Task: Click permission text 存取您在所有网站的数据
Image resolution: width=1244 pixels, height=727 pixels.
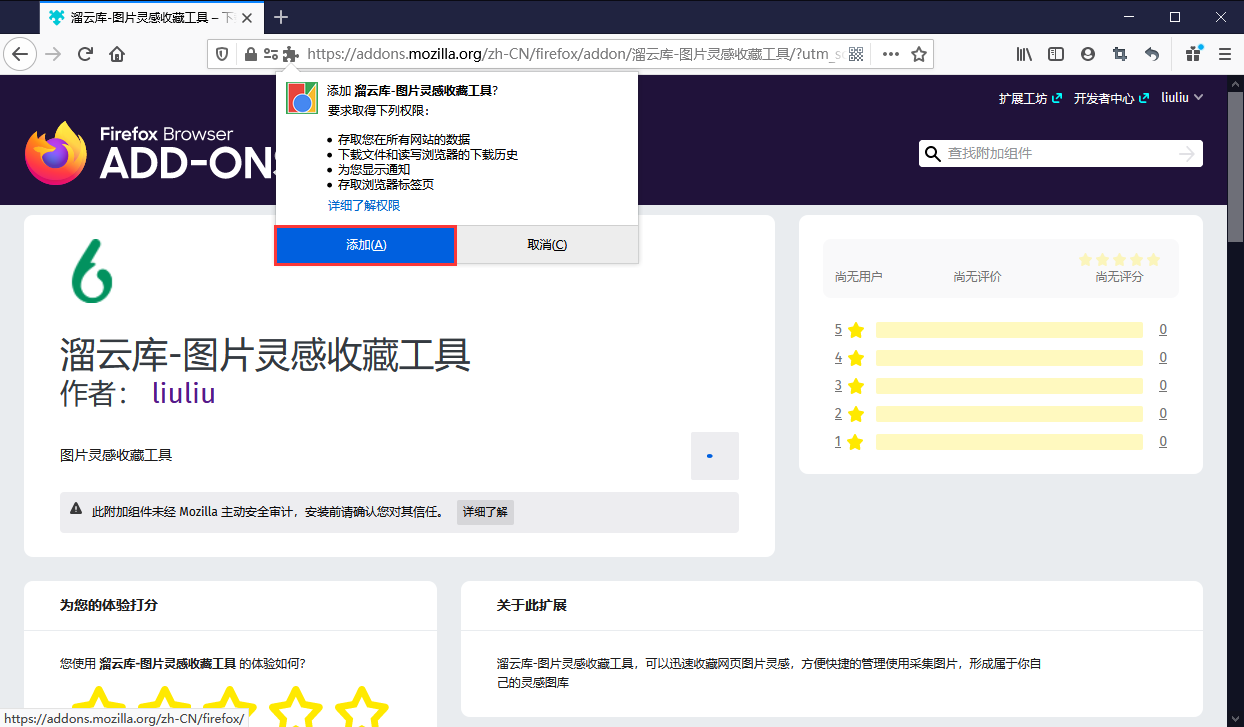Action: (404, 139)
